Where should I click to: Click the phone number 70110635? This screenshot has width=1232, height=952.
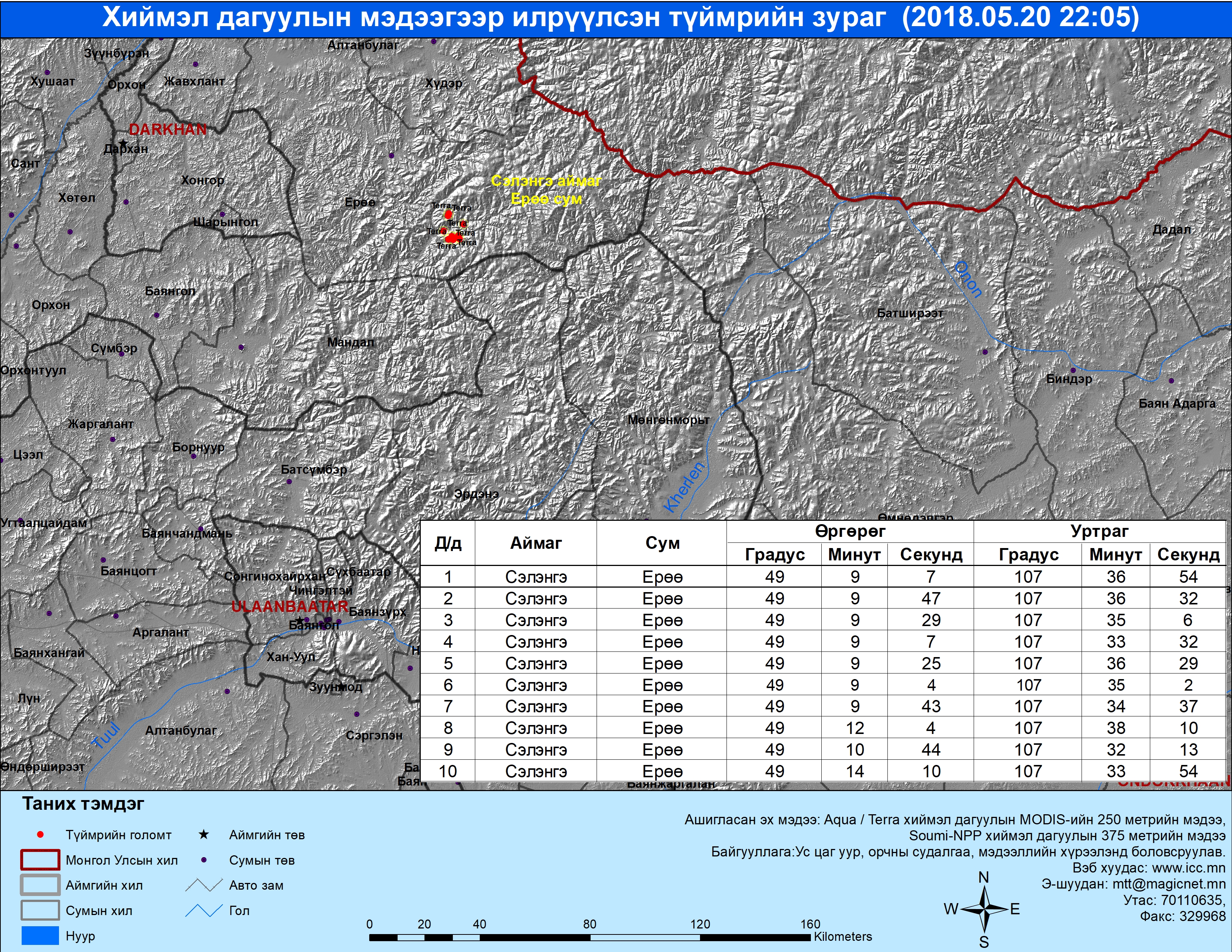pos(1192,900)
